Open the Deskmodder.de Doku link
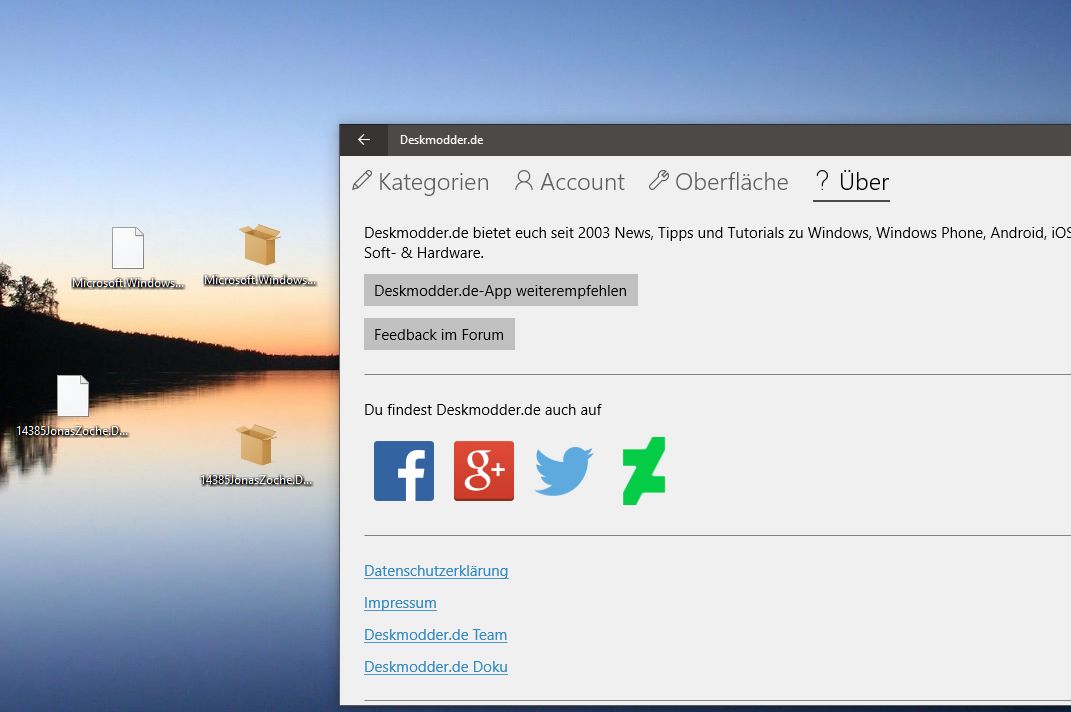 [436, 667]
